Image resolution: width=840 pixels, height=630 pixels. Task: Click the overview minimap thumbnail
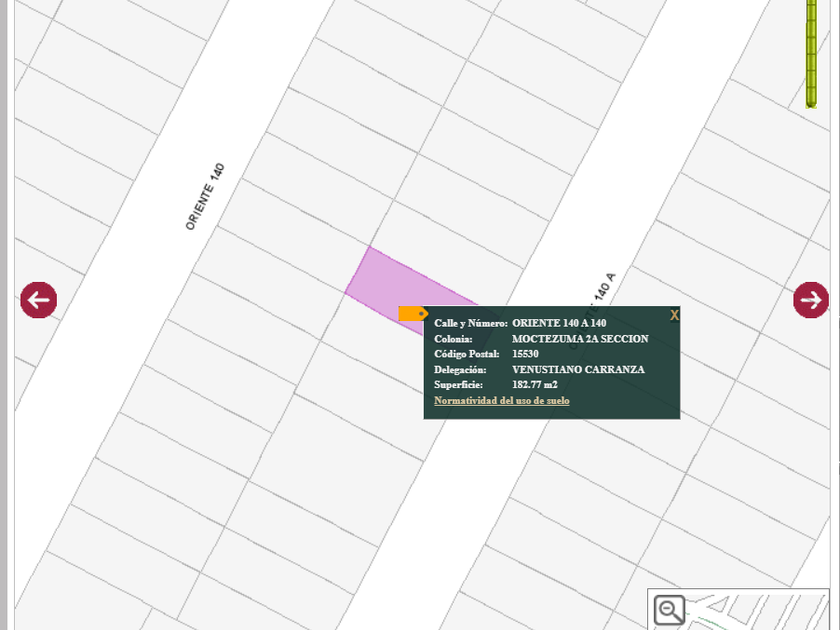point(738,610)
